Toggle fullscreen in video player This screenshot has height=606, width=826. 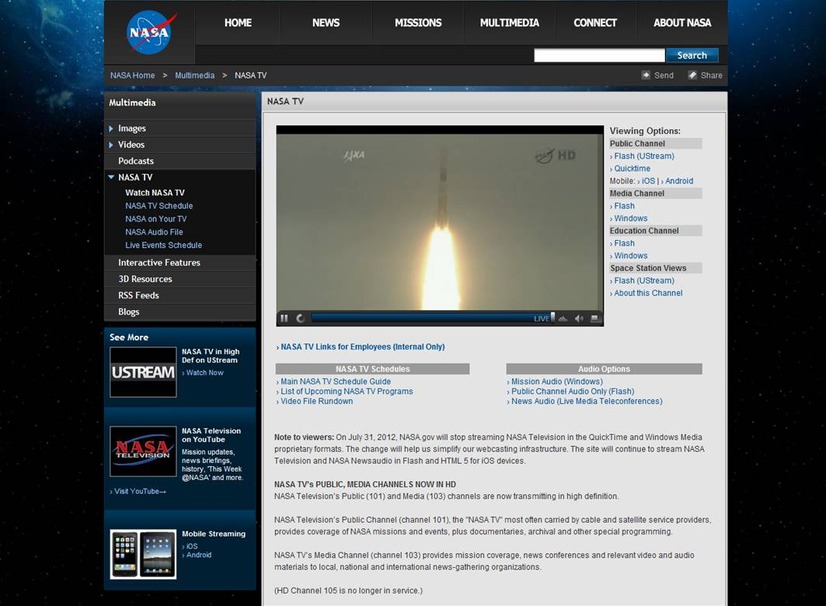pyautogui.click(x=595, y=318)
